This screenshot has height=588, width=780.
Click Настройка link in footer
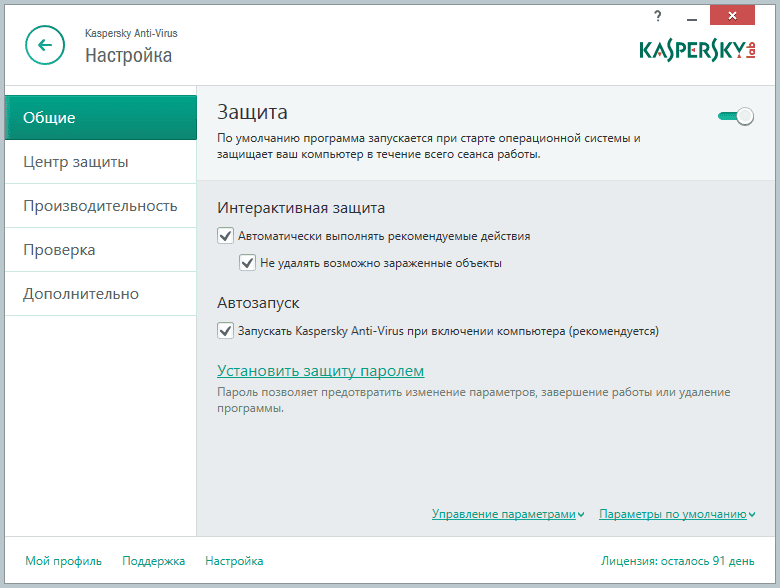coord(234,561)
